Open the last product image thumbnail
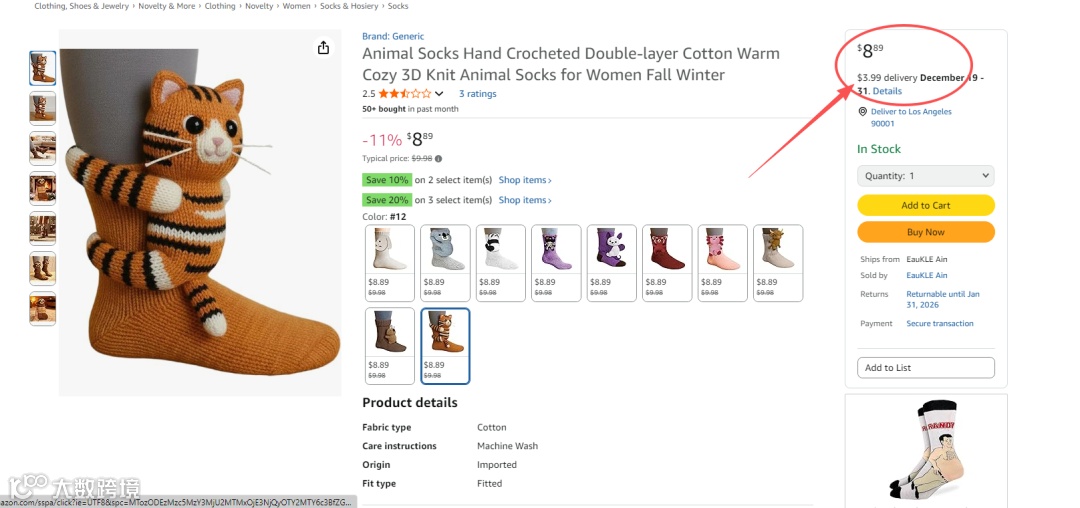Viewport: 1080px width, 508px height. pyautogui.click(x=43, y=309)
